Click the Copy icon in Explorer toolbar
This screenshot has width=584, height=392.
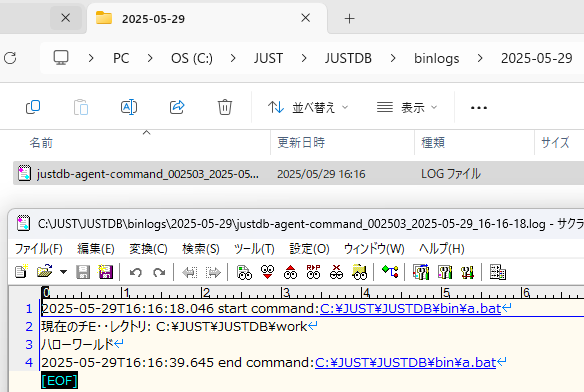coord(33,107)
